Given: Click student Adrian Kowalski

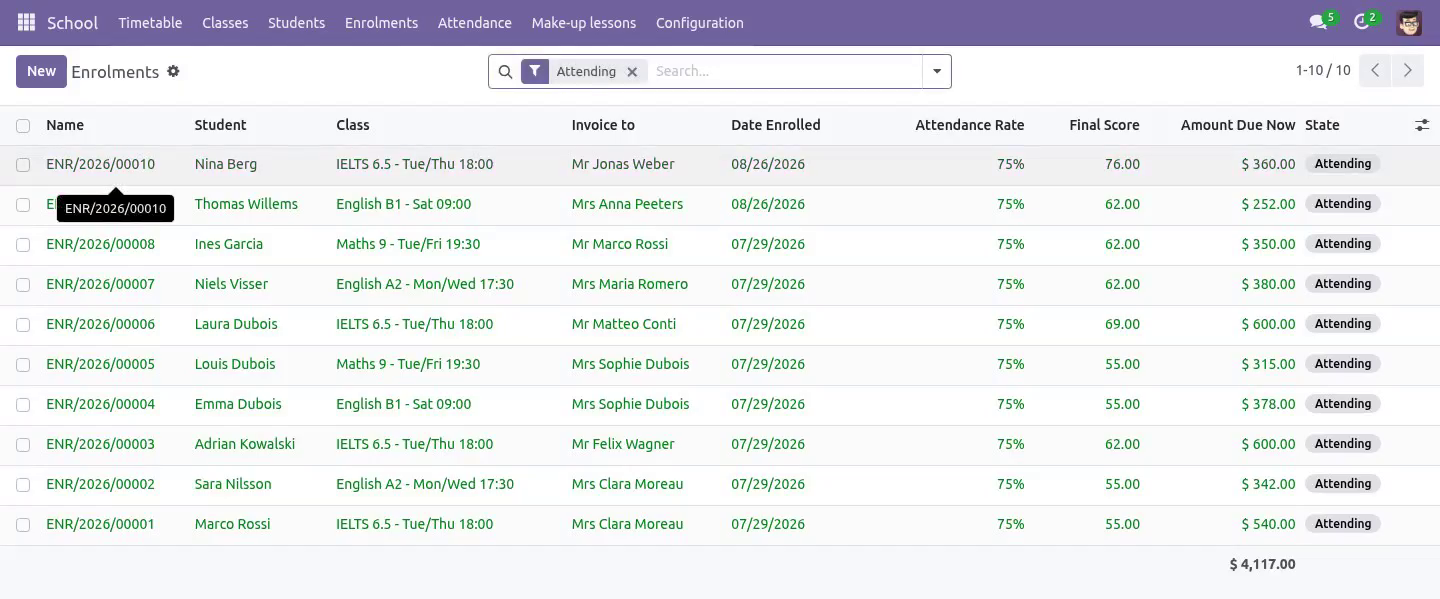Looking at the screenshot, I should tap(245, 444).
